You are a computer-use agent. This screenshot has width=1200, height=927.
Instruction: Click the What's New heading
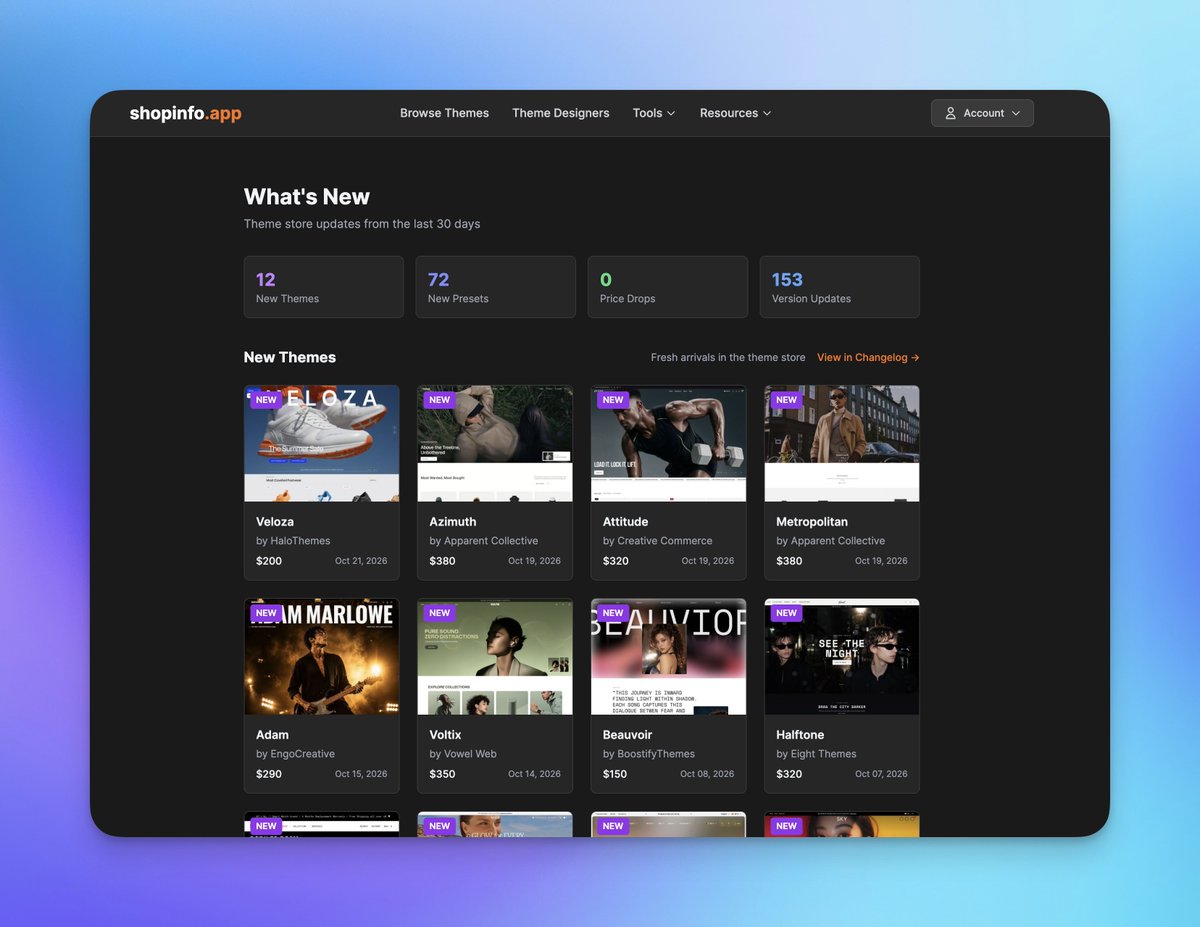pyautogui.click(x=307, y=197)
